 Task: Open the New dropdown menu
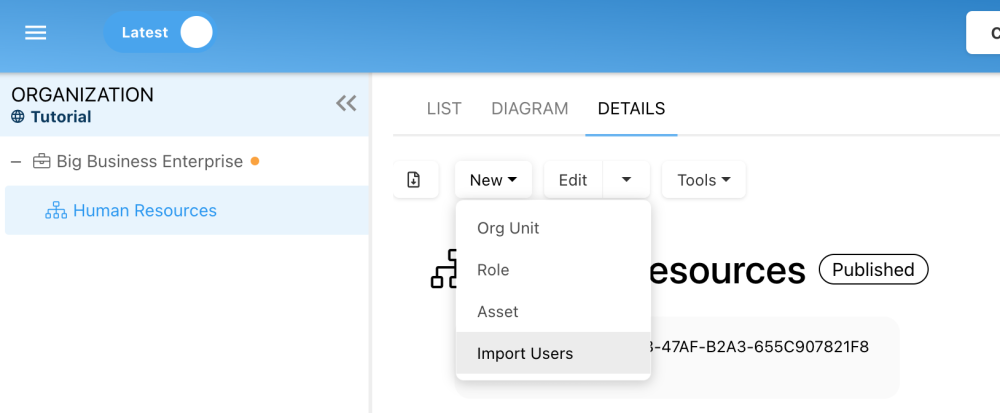[x=493, y=180]
